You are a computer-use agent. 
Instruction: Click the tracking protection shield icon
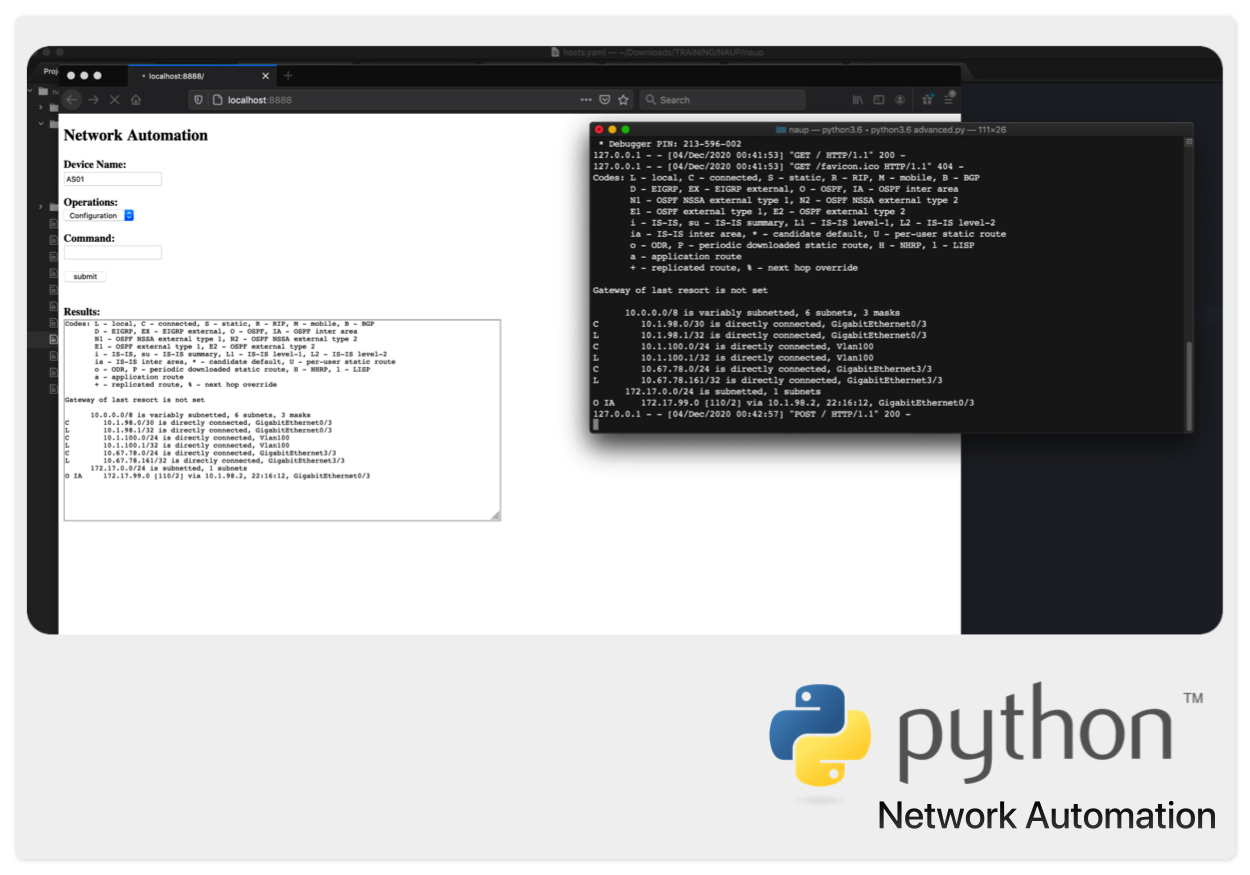point(199,100)
